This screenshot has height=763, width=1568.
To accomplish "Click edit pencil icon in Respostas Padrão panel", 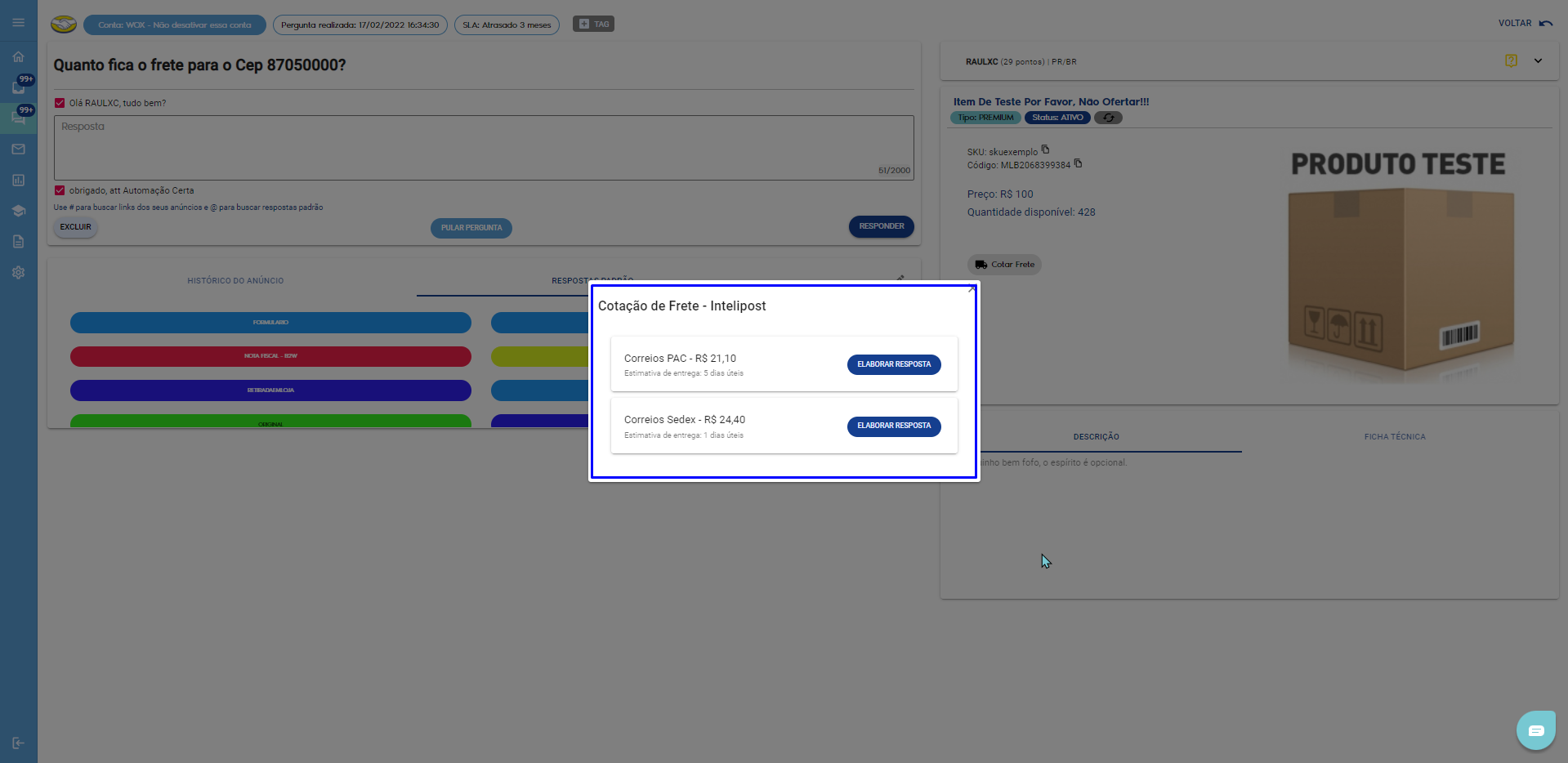I will (900, 279).
